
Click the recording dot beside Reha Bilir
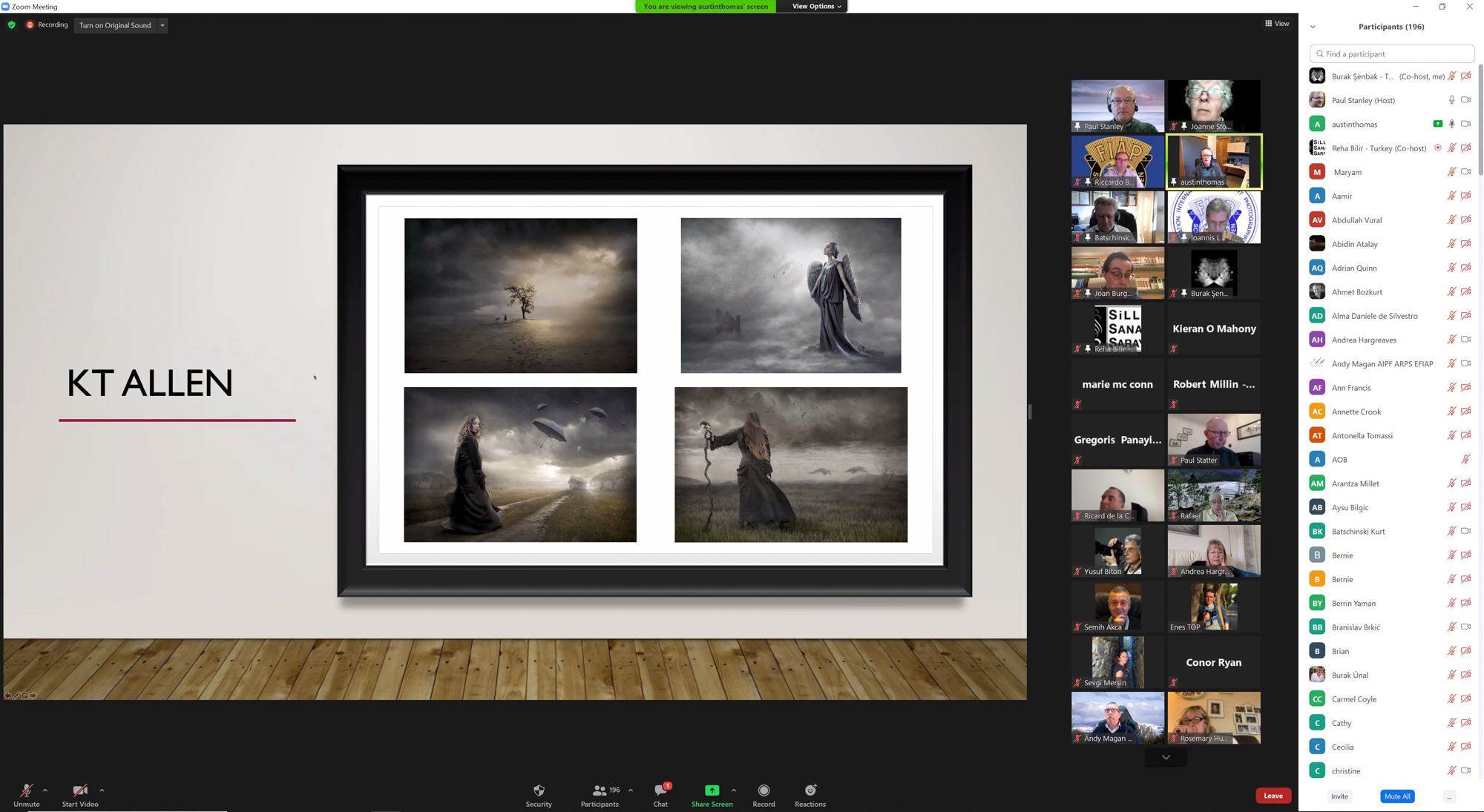coord(1438,148)
